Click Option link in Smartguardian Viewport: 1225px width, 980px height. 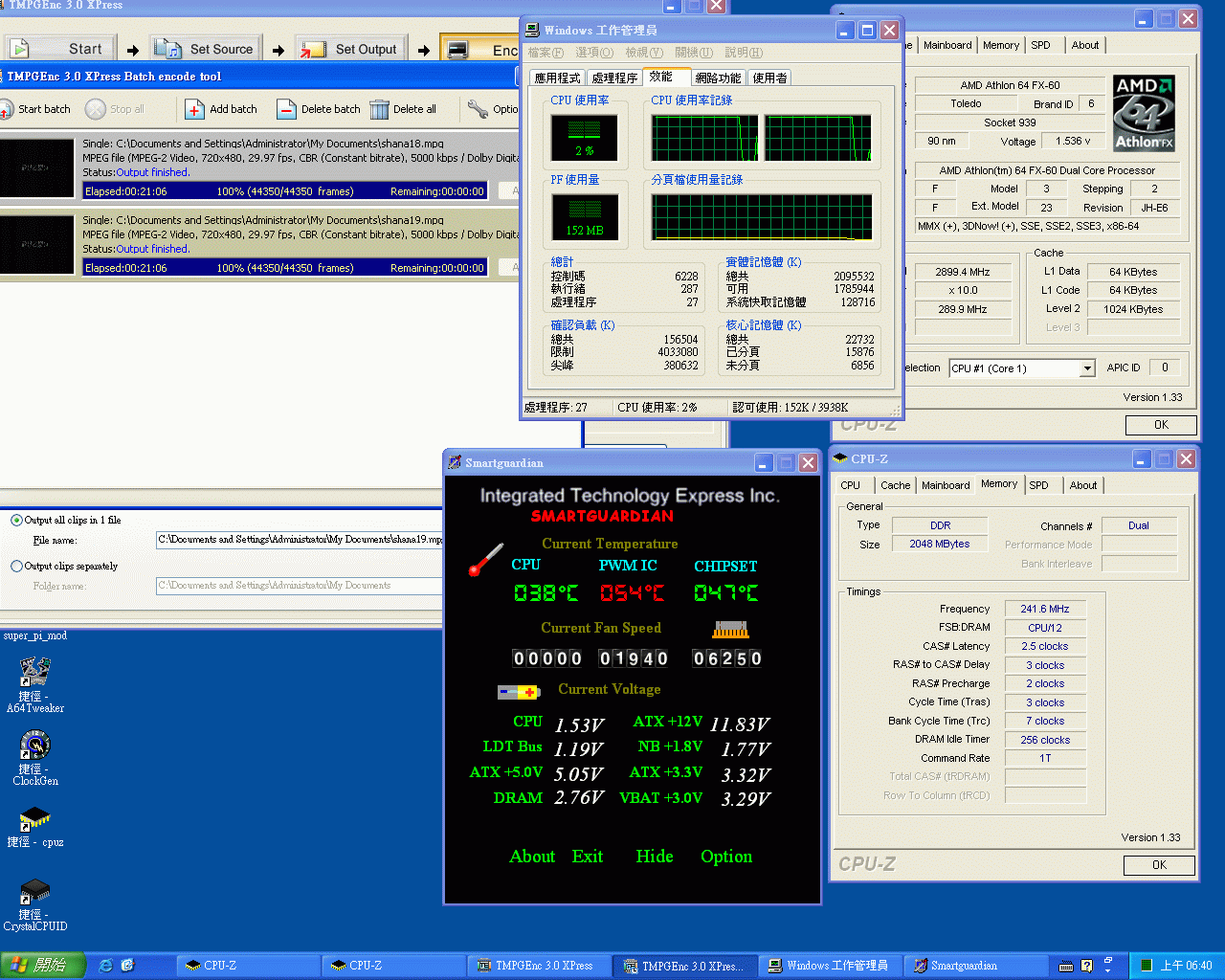(726, 857)
